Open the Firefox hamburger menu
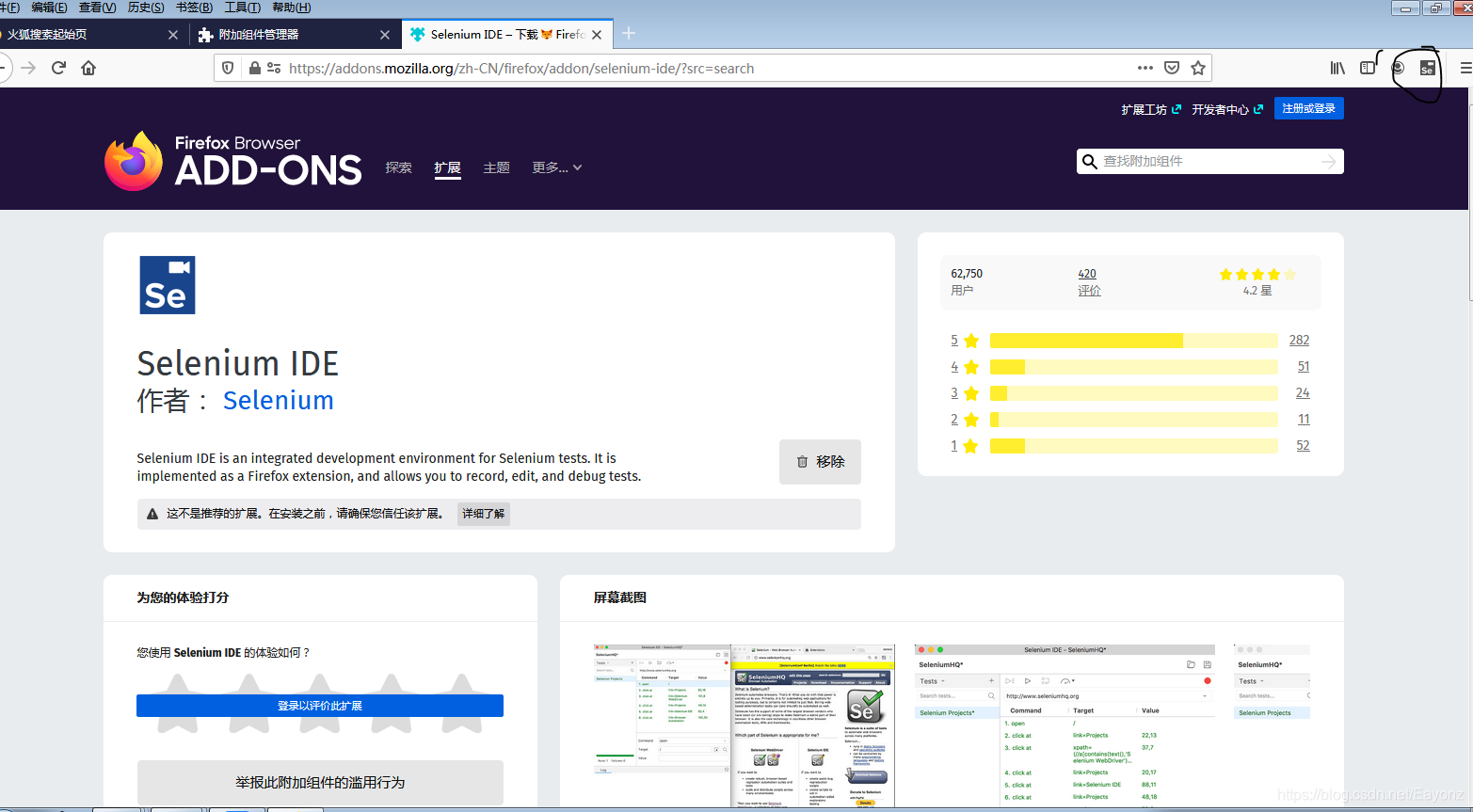Image resolution: width=1473 pixels, height=812 pixels. (x=1465, y=68)
